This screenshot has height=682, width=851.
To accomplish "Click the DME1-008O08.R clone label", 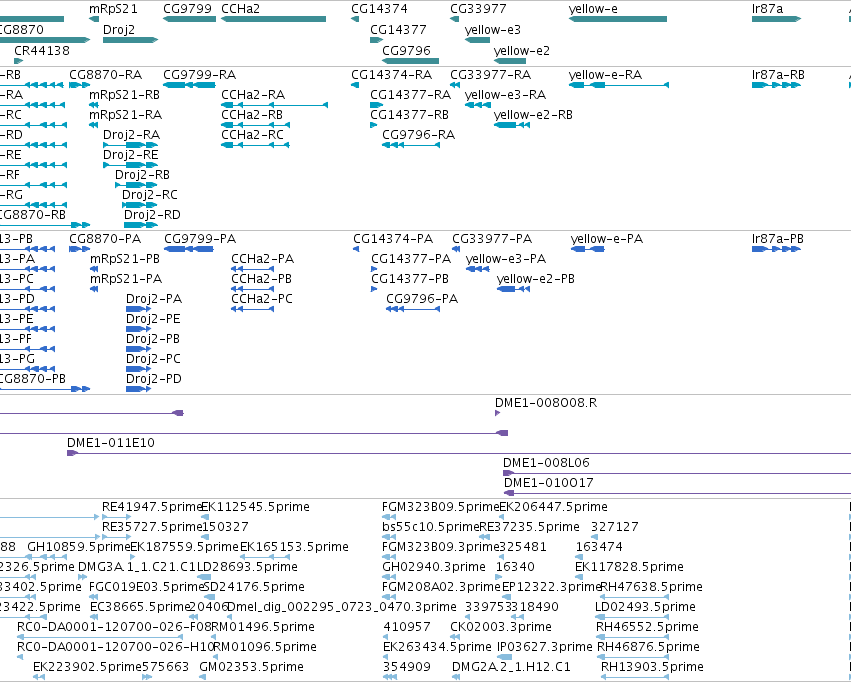I will coord(546,403).
